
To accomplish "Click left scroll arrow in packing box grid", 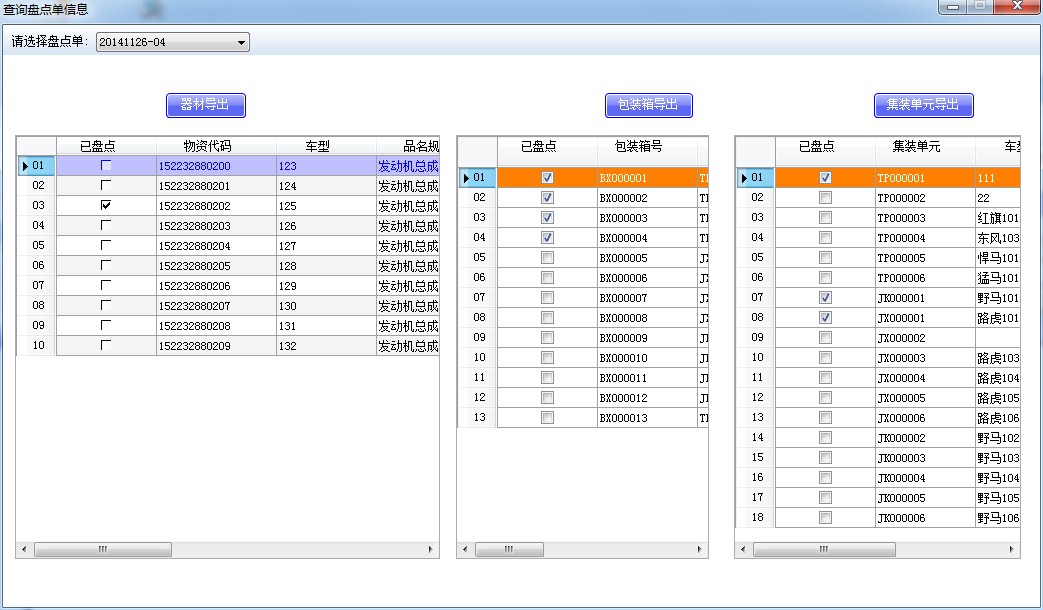I will pos(465,550).
